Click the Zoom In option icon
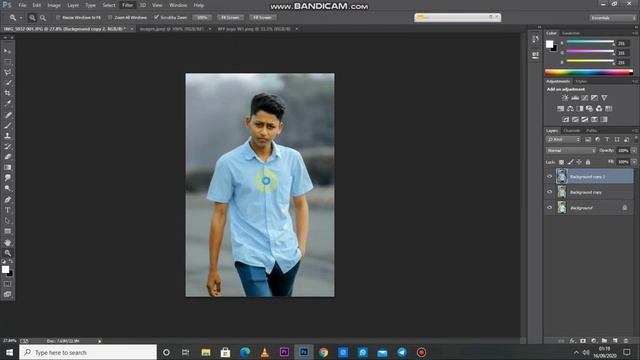The height and width of the screenshot is (360, 640). [x=32, y=18]
